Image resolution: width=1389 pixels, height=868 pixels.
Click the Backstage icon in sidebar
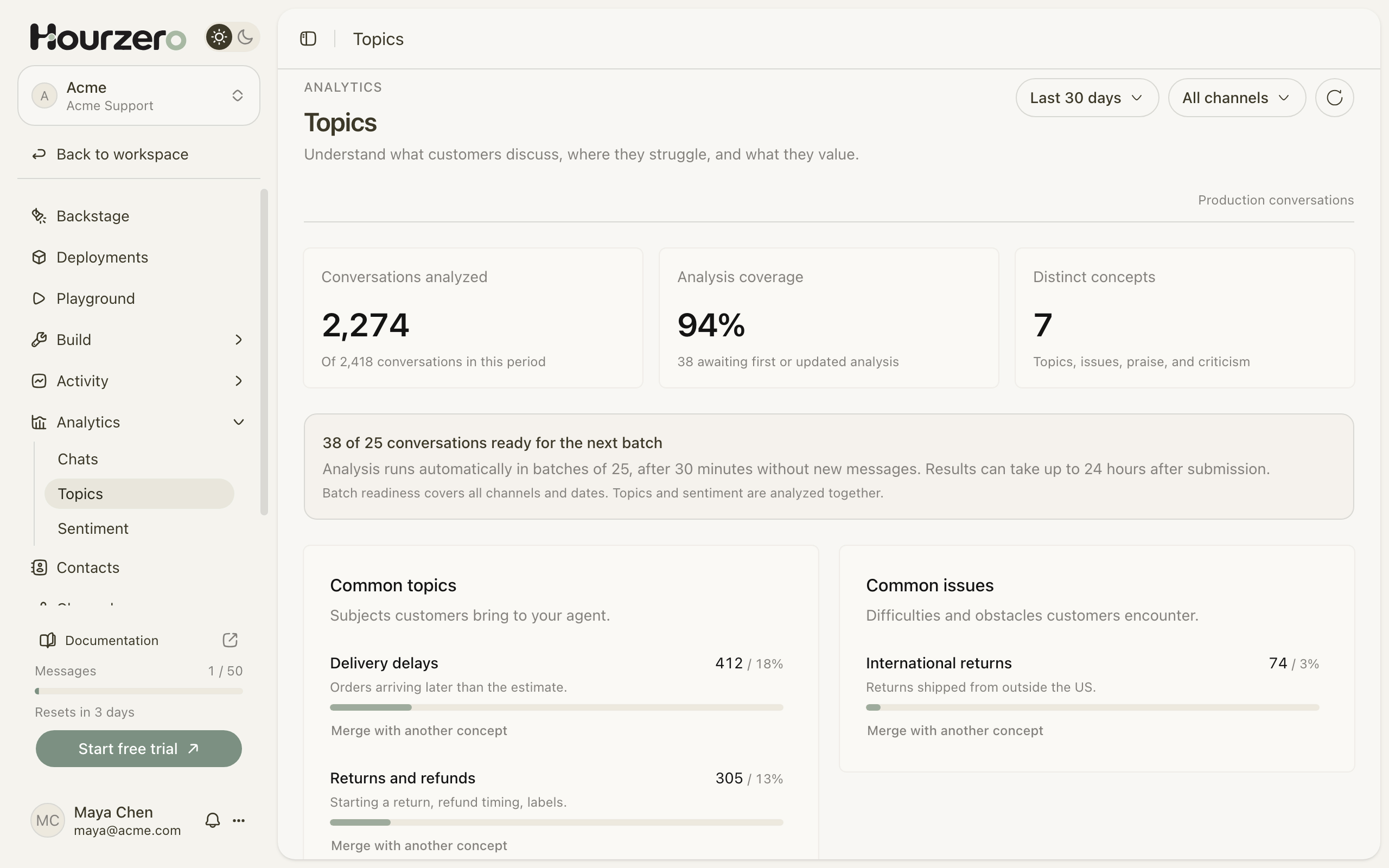pyautogui.click(x=39, y=216)
